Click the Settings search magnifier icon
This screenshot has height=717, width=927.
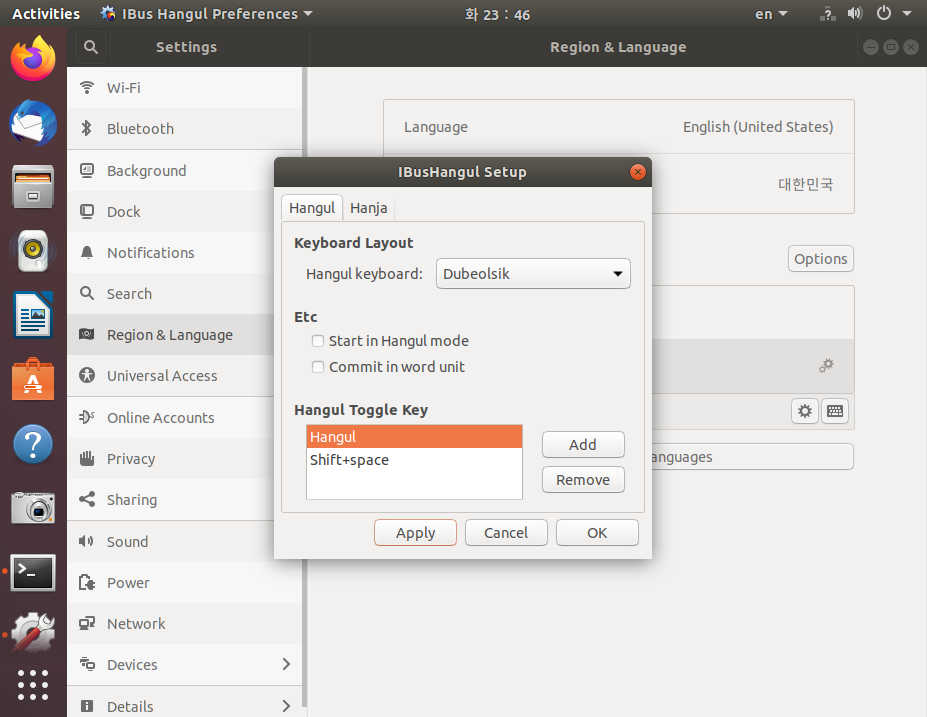tap(90, 47)
